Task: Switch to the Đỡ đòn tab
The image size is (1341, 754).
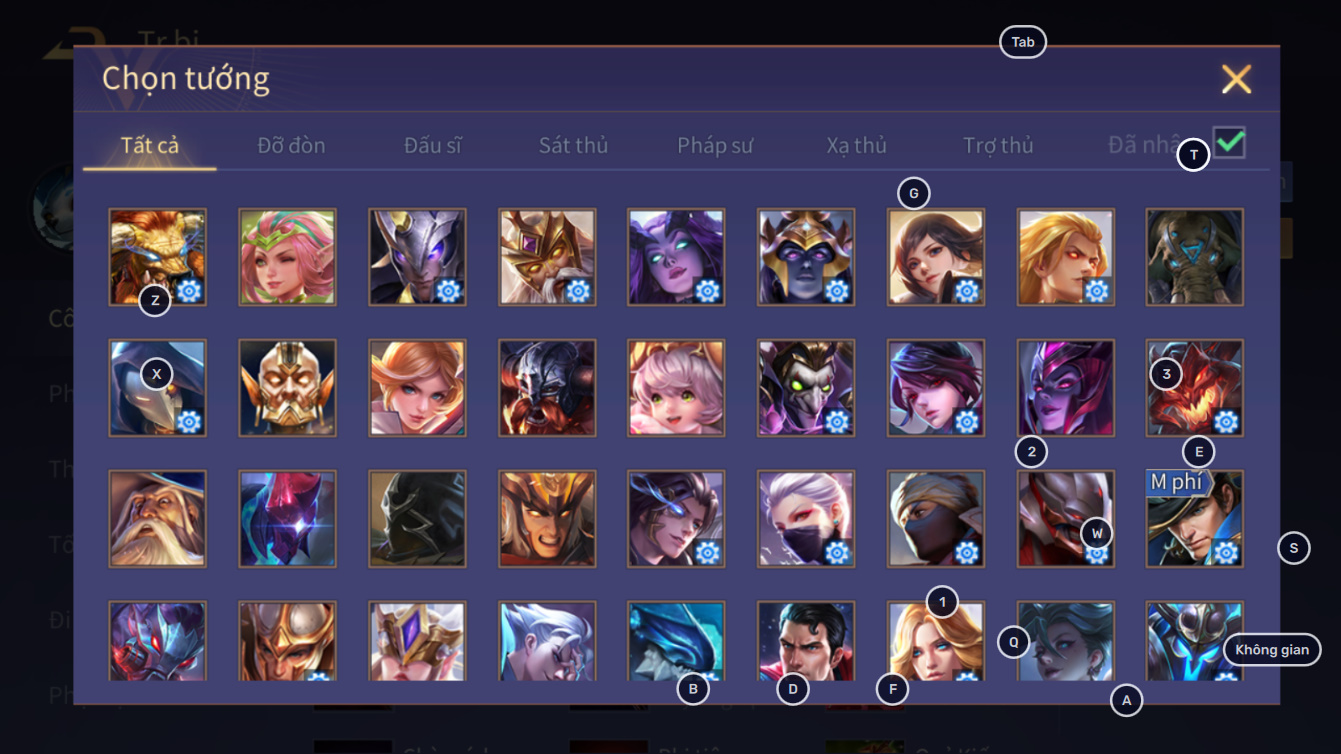Action: [x=291, y=145]
